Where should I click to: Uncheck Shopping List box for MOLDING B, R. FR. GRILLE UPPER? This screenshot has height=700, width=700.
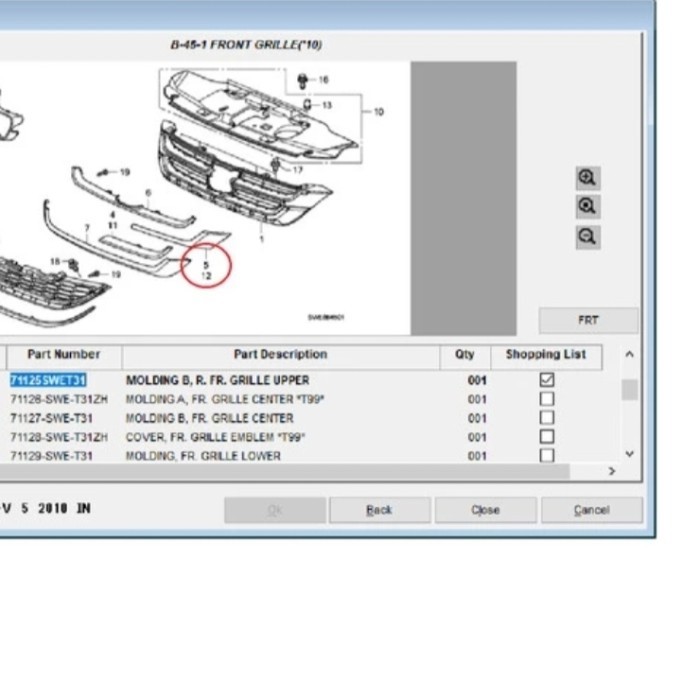(547, 380)
